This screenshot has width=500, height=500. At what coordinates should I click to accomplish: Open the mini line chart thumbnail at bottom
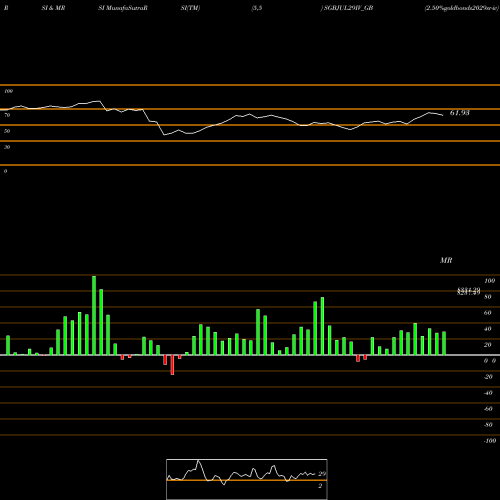point(247,479)
